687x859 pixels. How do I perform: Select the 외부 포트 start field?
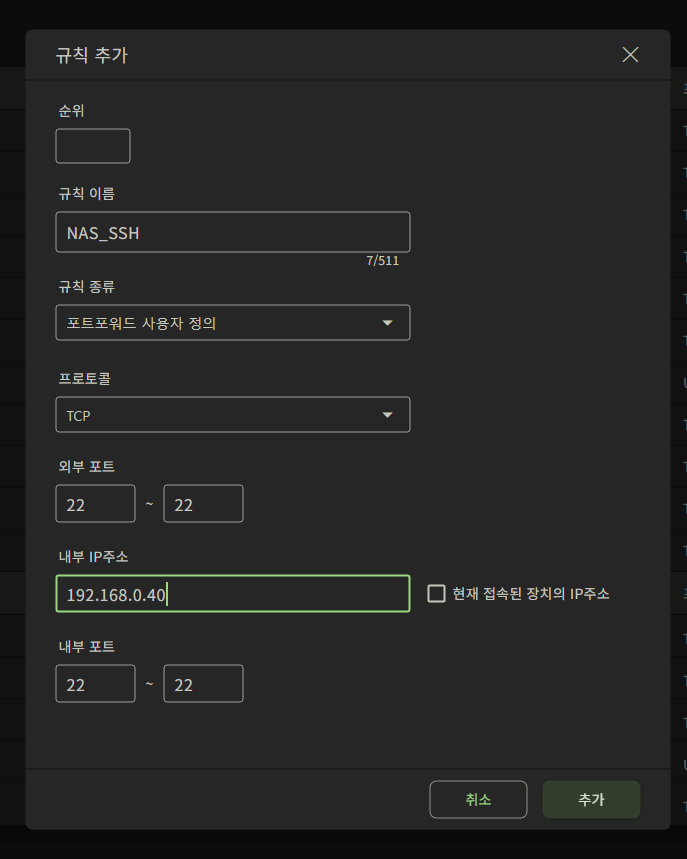click(x=95, y=504)
